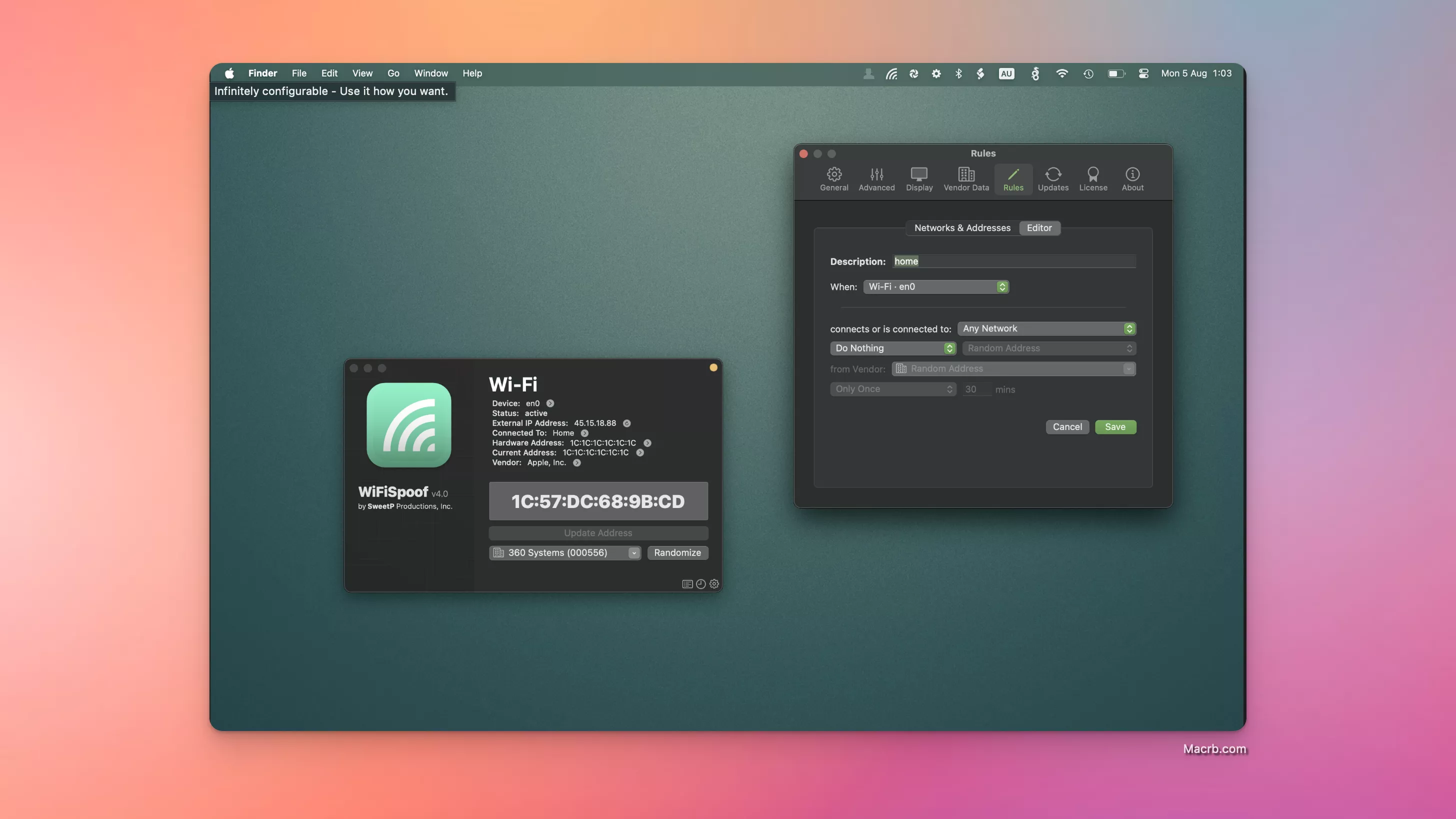Open the Display preferences tab
1456x819 pixels.
pyautogui.click(x=919, y=179)
